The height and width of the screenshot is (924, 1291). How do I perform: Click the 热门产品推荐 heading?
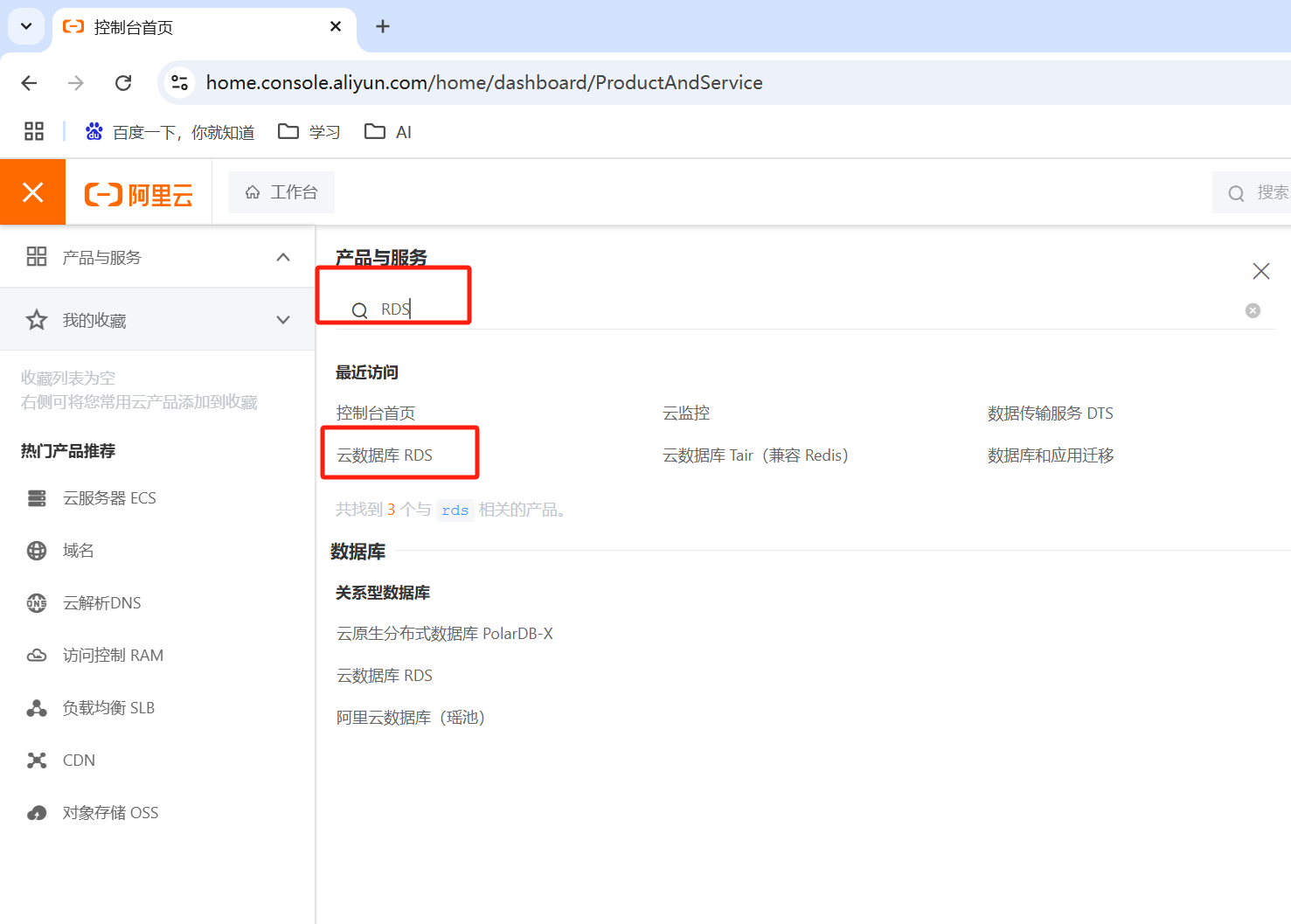[68, 451]
